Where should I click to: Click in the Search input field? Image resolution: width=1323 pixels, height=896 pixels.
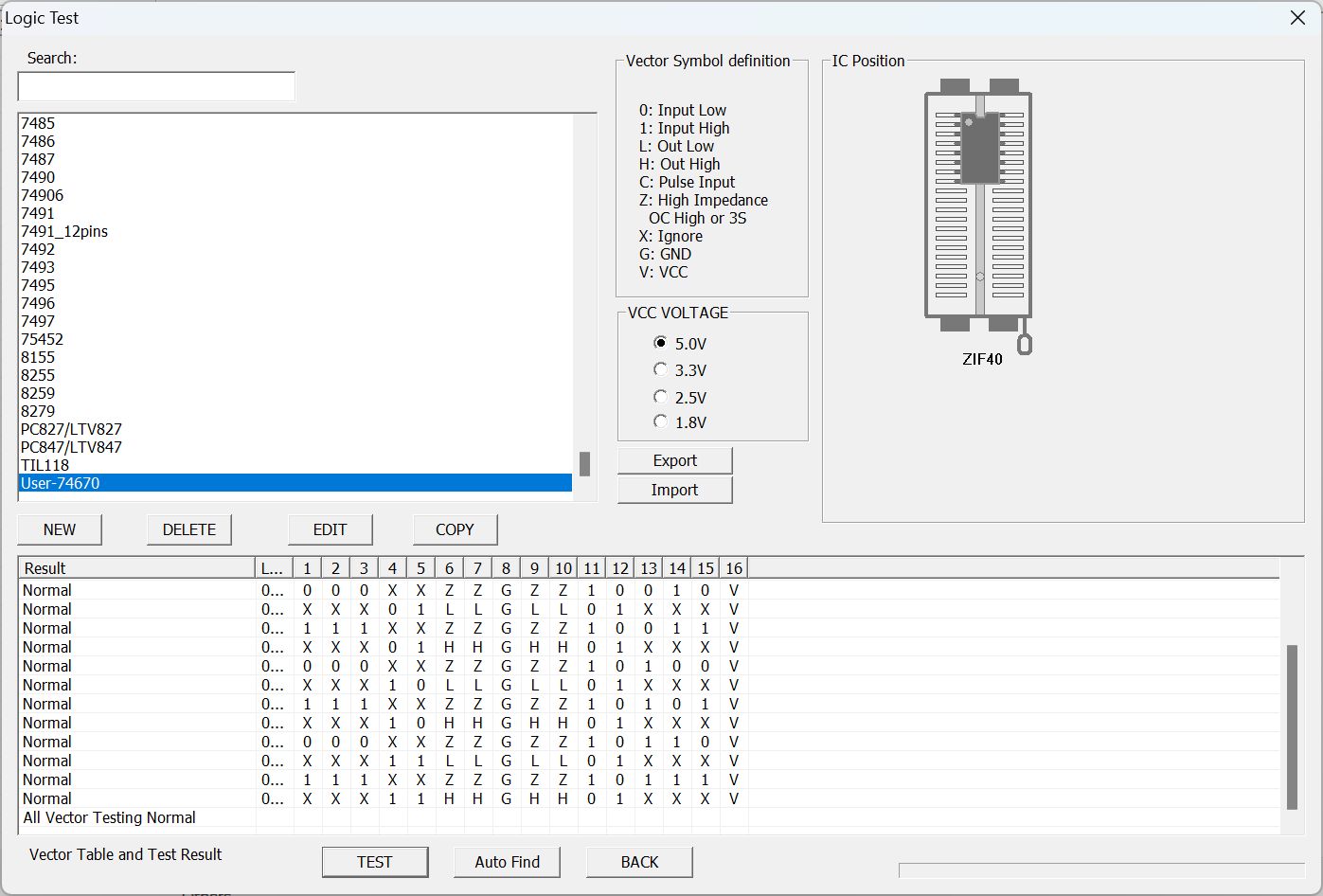156,86
